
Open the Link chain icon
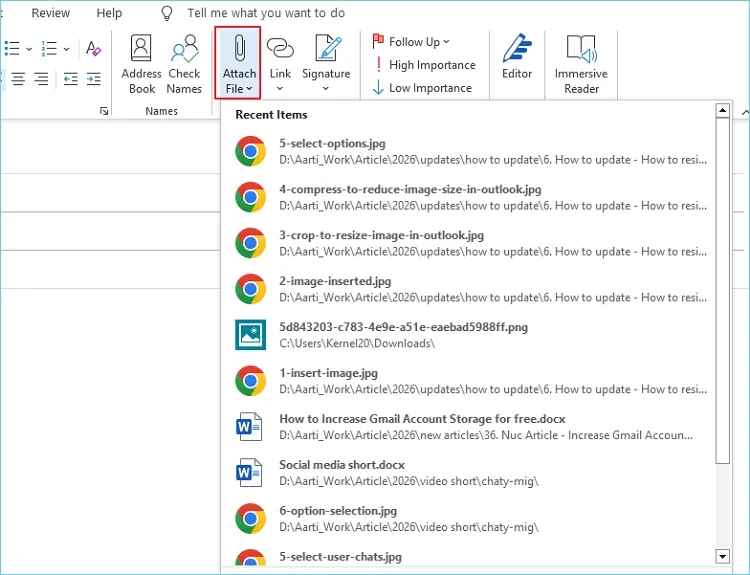click(280, 48)
